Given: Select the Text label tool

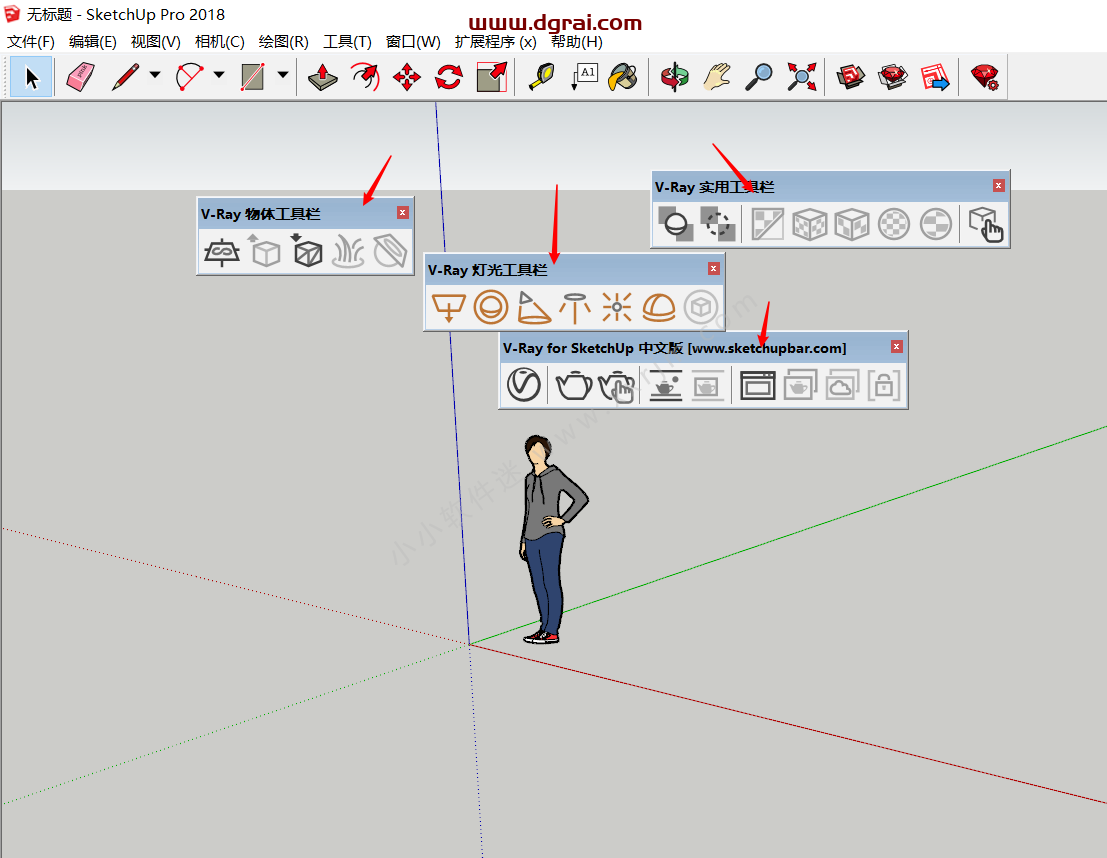Looking at the screenshot, I should point(585,77).
